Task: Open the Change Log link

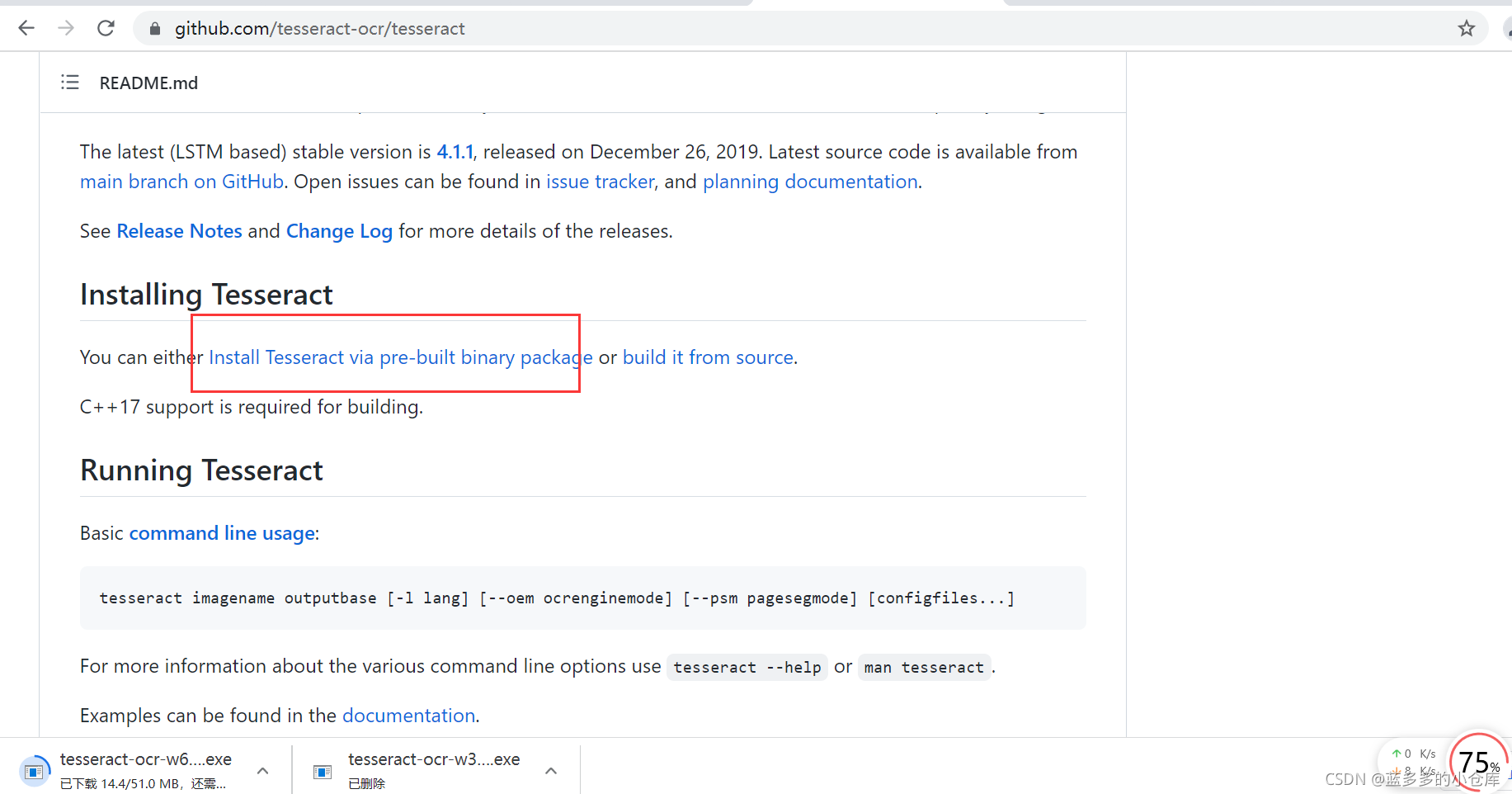Action: tap(339, 231)
